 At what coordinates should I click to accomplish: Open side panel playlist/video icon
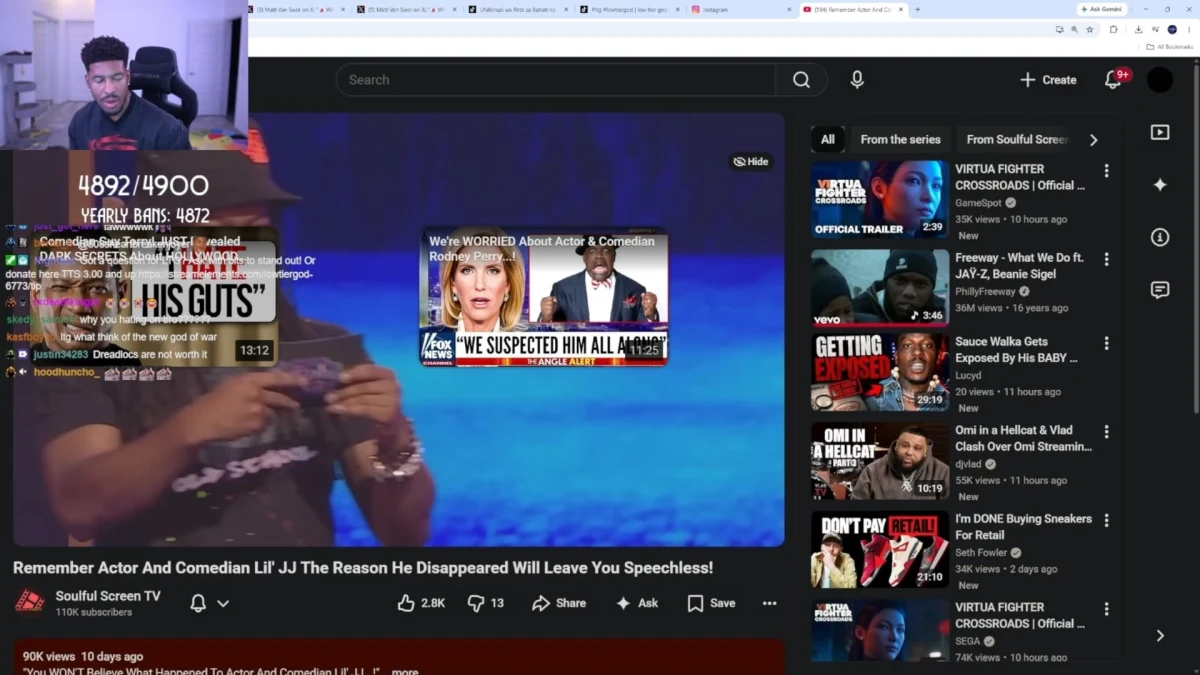point(1160,132)
